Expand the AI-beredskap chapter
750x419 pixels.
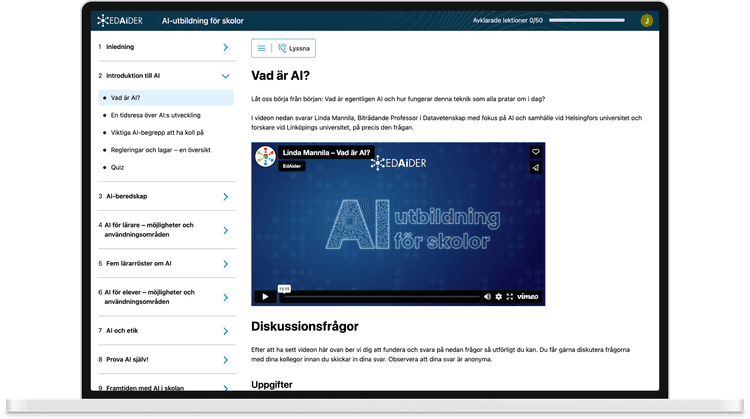click(226, 197)
